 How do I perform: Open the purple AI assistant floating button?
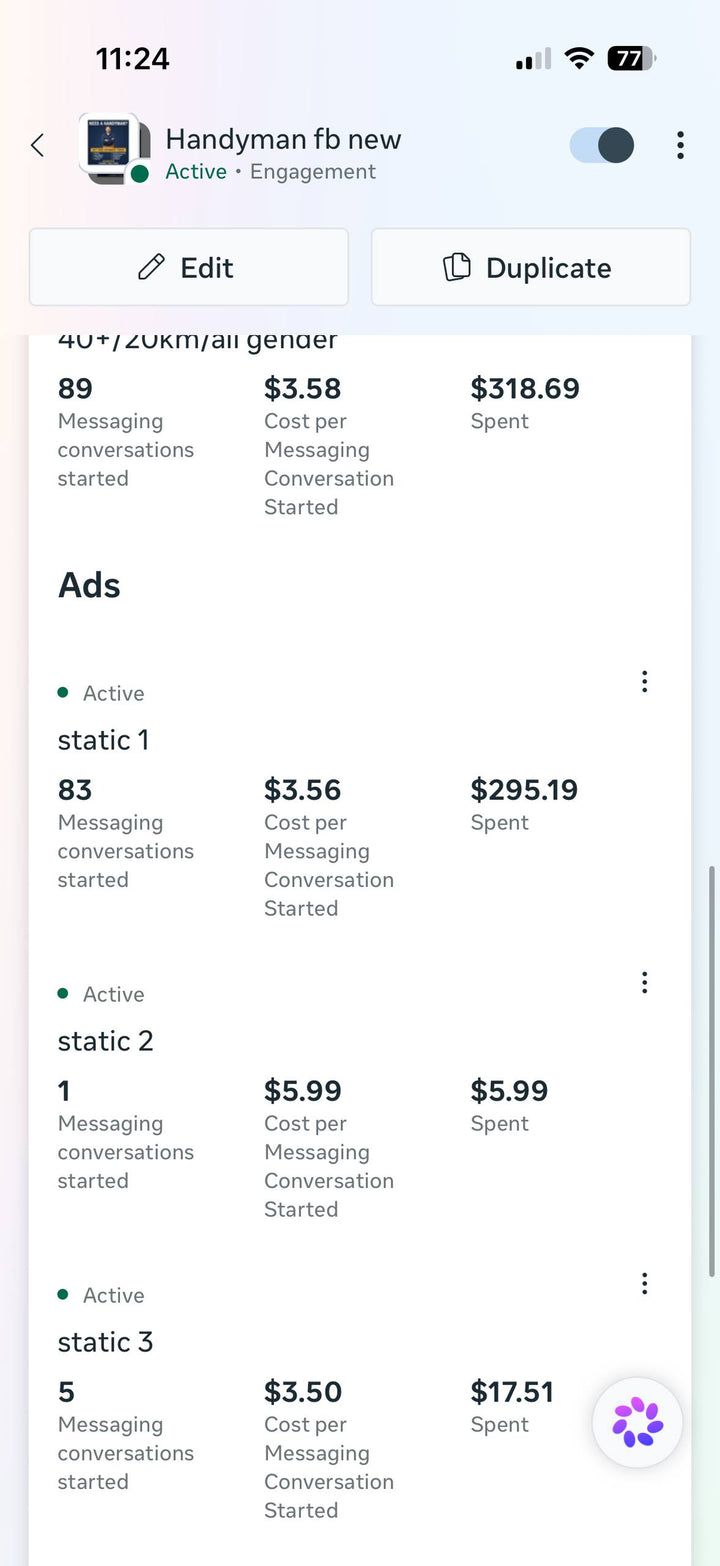pos(638,1422)
